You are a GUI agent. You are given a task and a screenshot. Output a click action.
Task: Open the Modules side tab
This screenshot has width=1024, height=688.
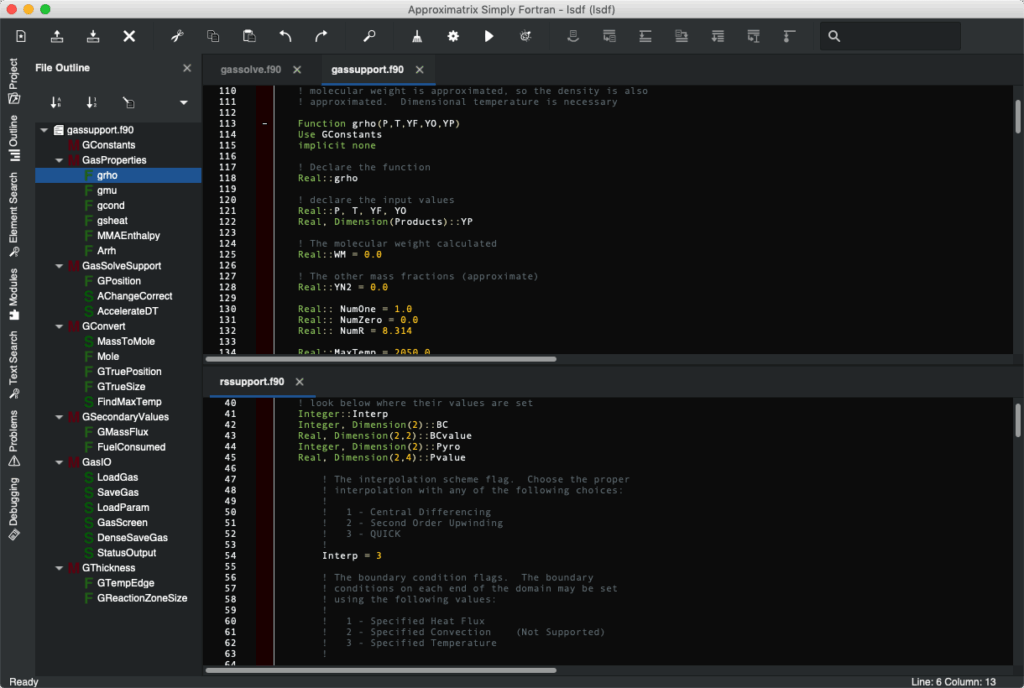(14, 294)
